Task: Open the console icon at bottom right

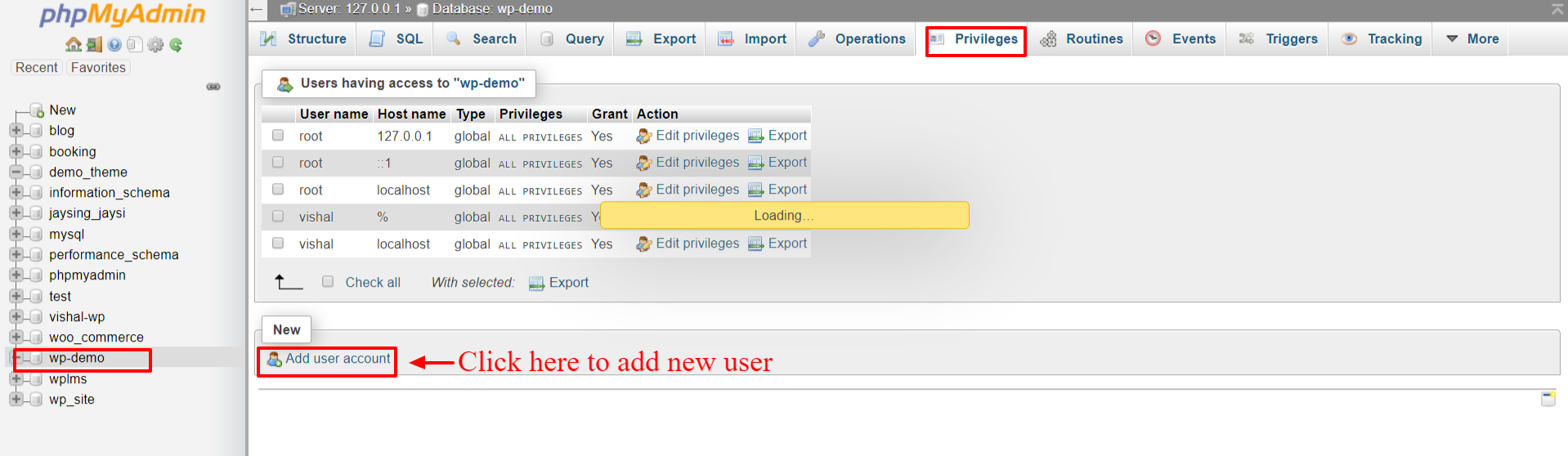Action: (x=1548, y=399)
